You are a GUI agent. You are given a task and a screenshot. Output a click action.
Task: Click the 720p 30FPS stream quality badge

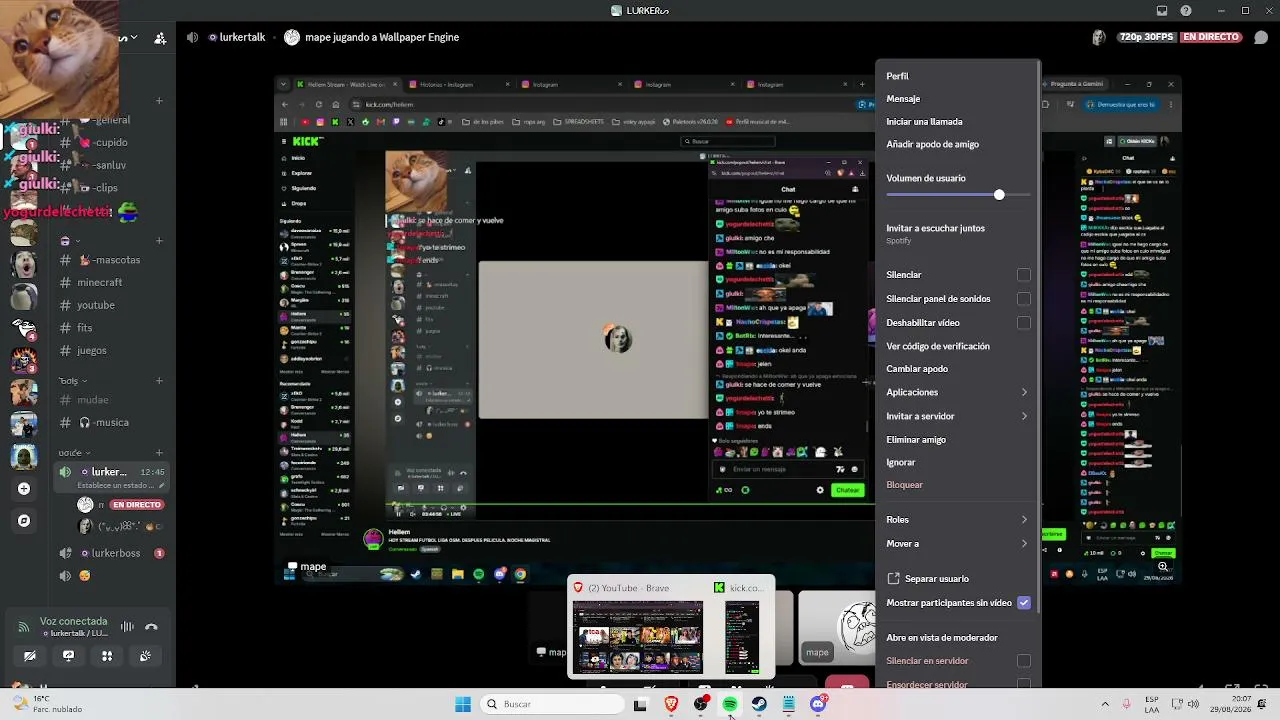1147,37
